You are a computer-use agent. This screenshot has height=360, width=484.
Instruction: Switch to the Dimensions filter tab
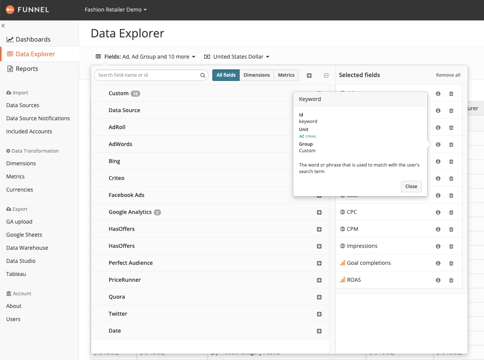click(256, 75)
